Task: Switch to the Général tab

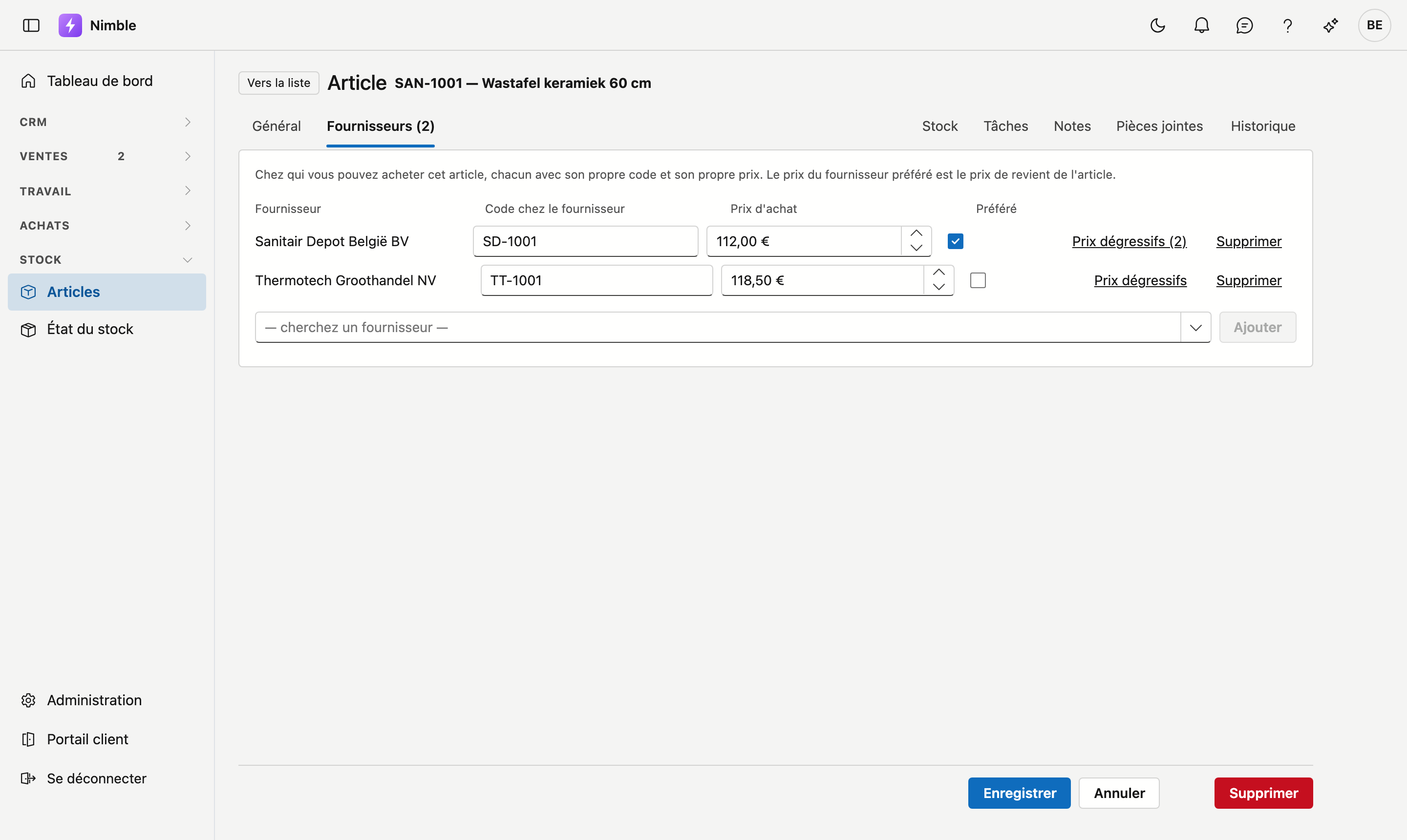Action: 277,126
